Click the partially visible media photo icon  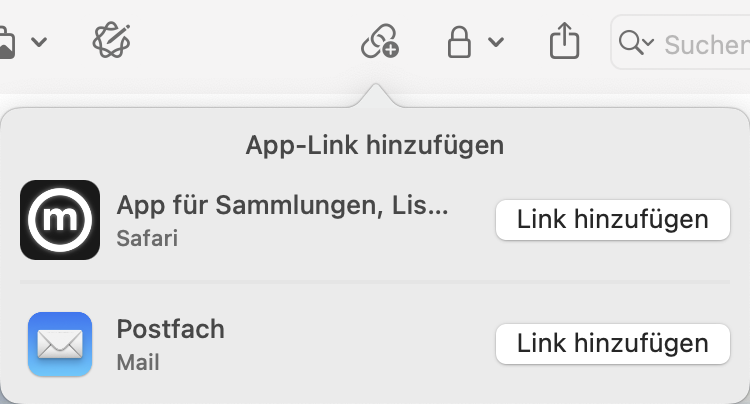pyautogui.click(x=7, y=43)
